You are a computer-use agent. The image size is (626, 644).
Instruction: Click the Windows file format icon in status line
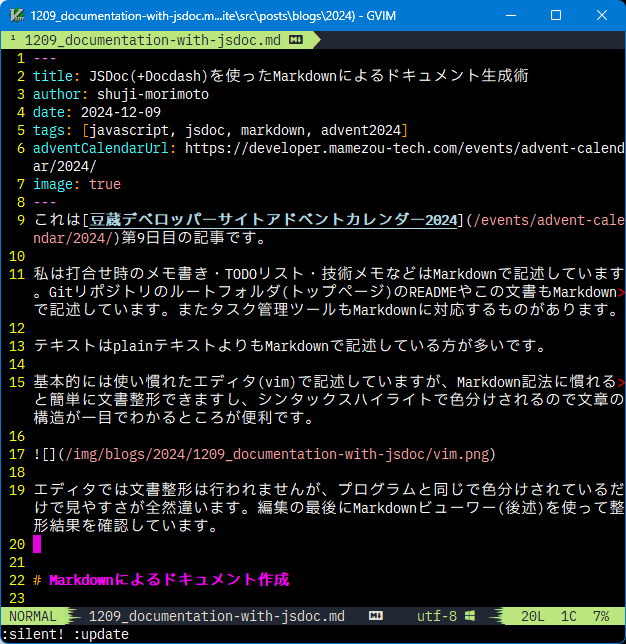(x=469, y=616)
